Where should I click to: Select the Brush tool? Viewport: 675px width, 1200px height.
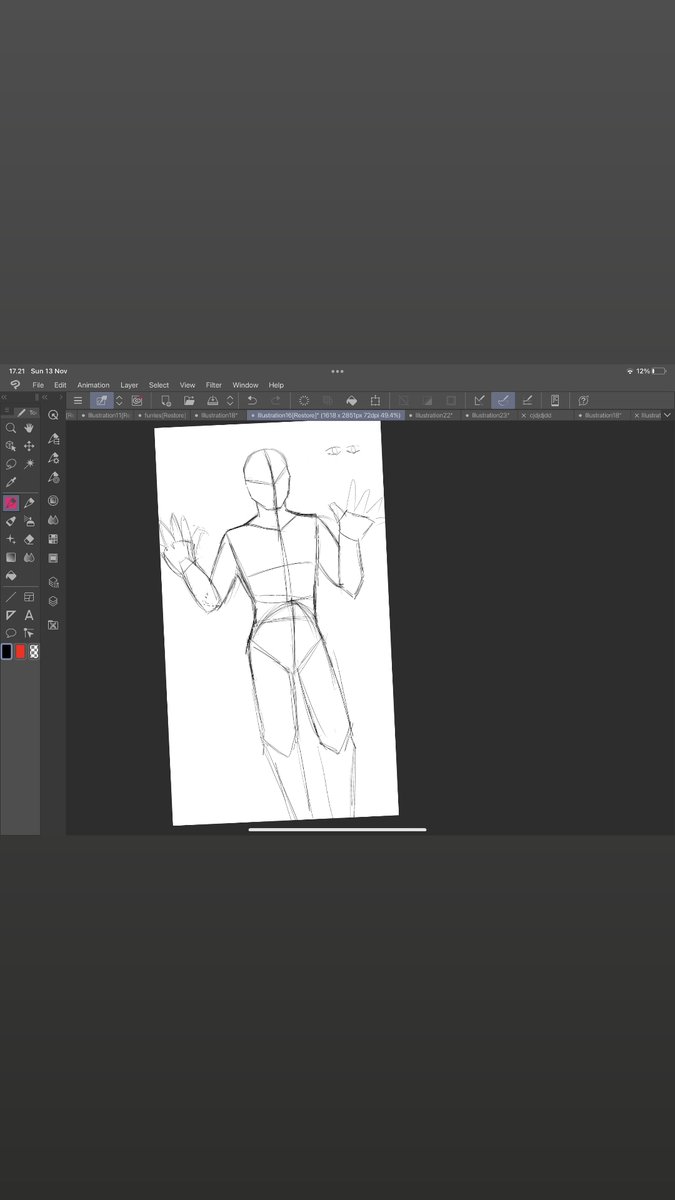[11, 521]
